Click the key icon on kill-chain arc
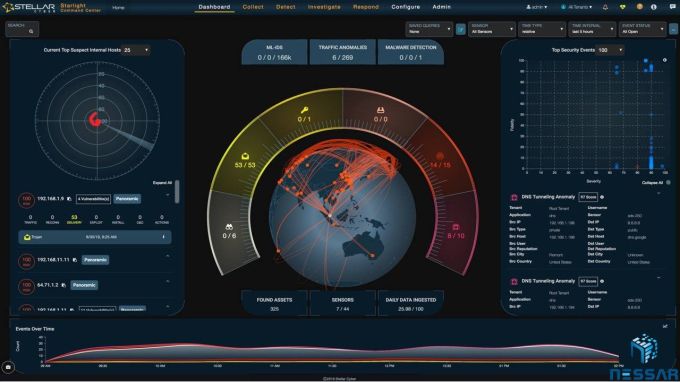This screenshot has height=382, width=680. [x=304, y=110]
